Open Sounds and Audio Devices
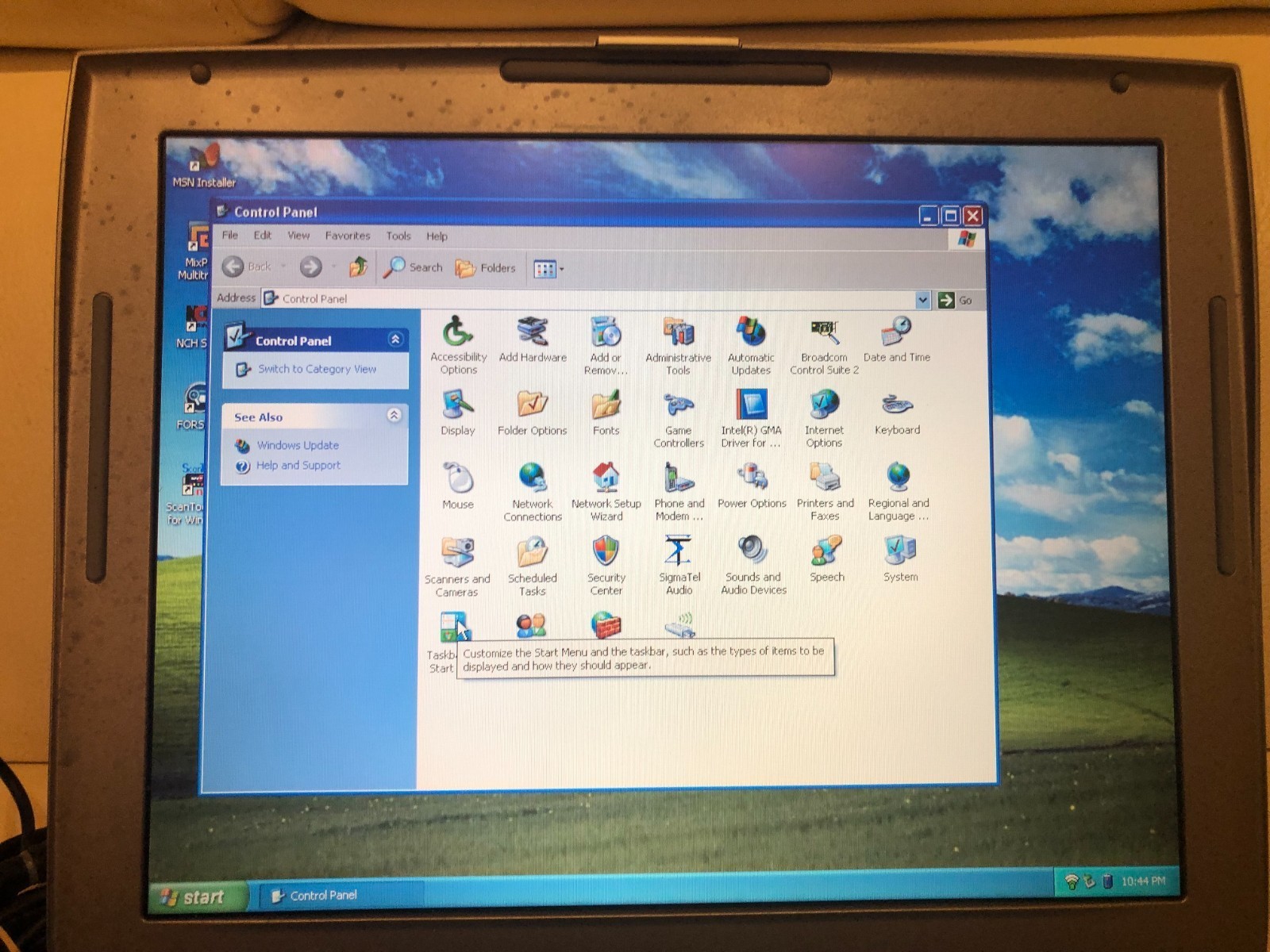The height and width of the screenshot is (952, 1270). (x=753, y=565)
